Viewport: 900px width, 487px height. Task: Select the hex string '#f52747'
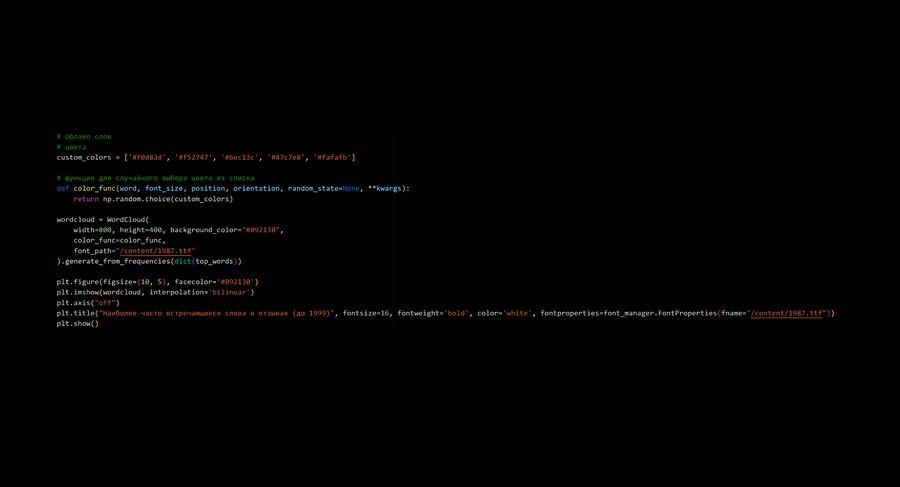(193, 157)
